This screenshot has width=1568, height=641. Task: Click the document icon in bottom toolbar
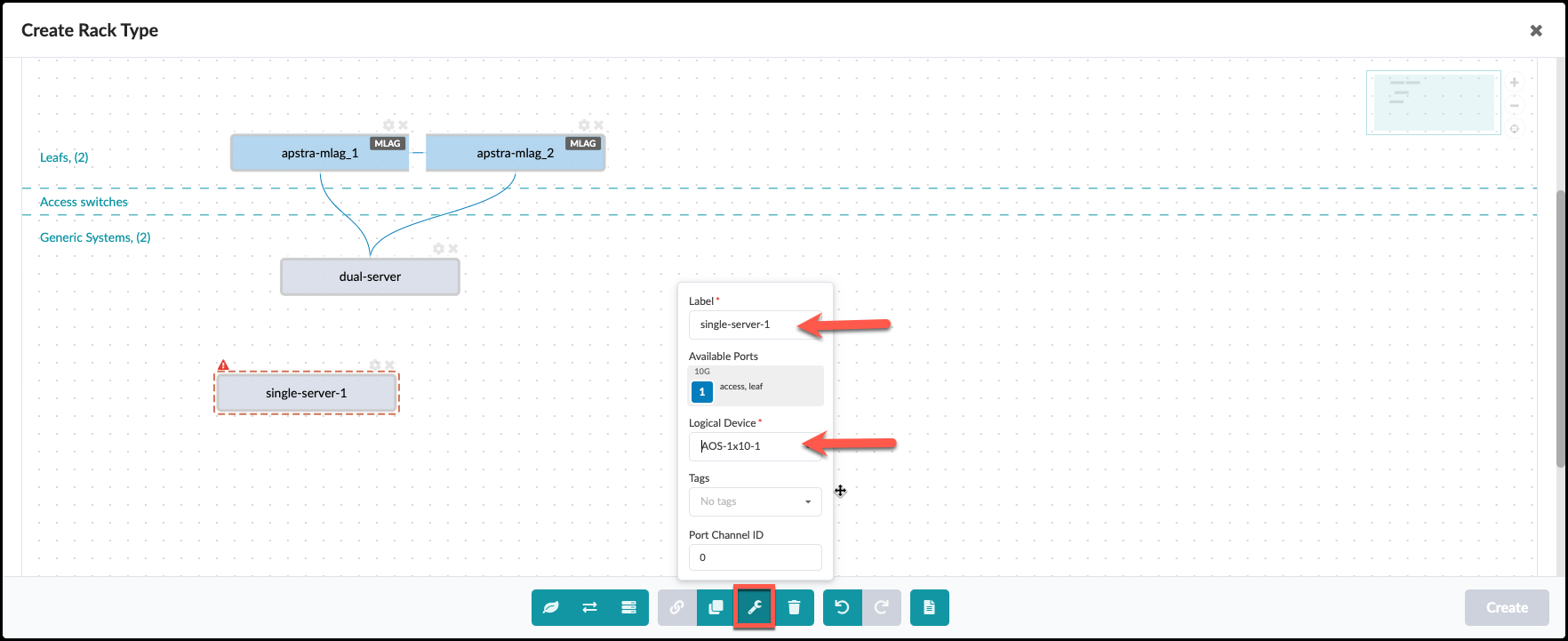pyautogui.click(x=929, y=608)
